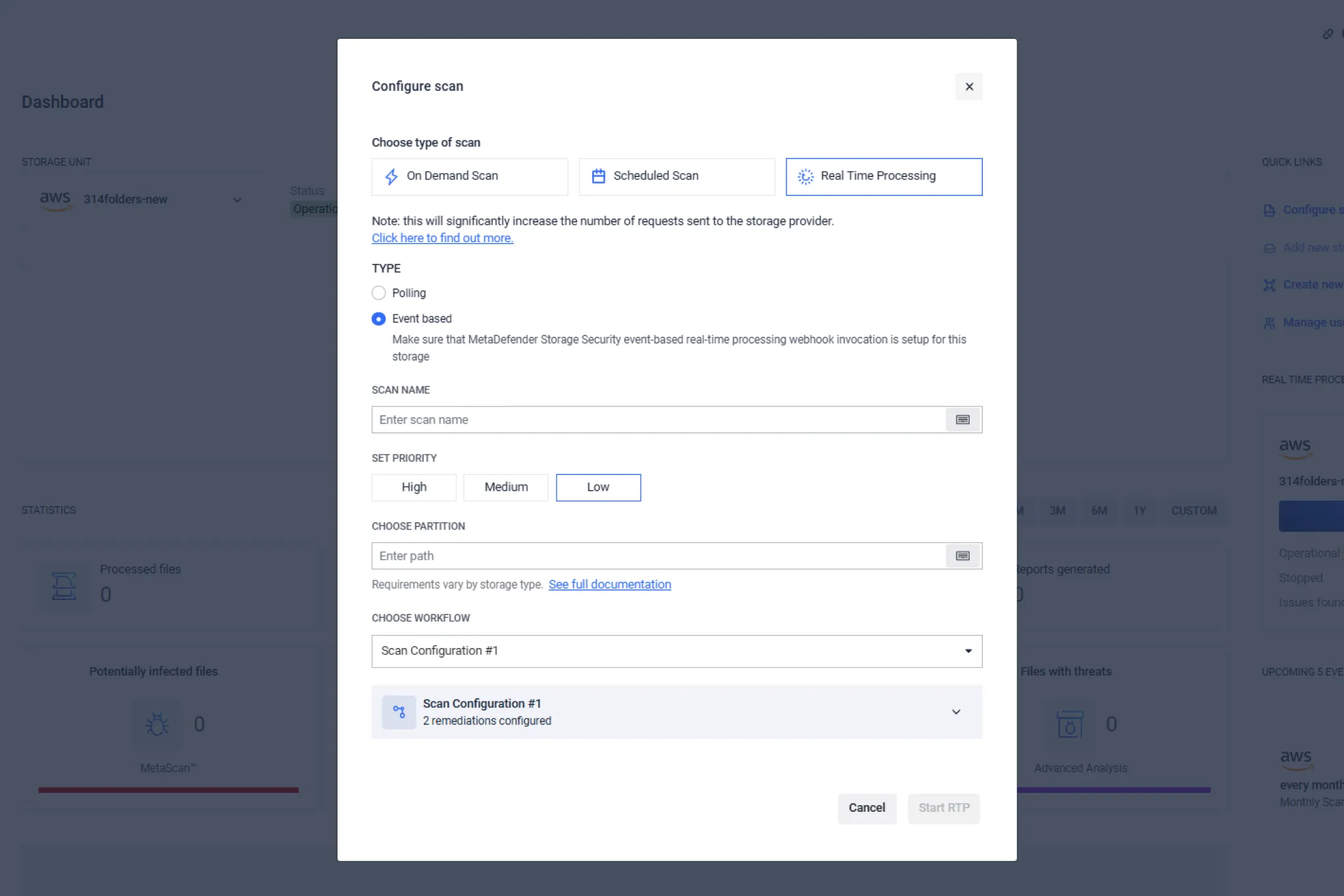The width and height of the screenshot is (1344, 896).
Task: Click the link icon at top right
Action: 1328,34
